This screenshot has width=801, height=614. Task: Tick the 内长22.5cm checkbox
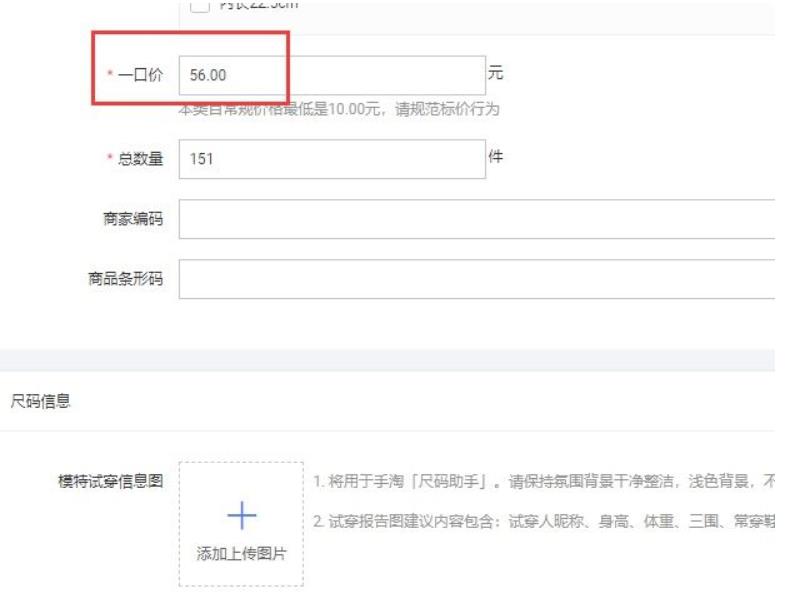tap(199, 6)
